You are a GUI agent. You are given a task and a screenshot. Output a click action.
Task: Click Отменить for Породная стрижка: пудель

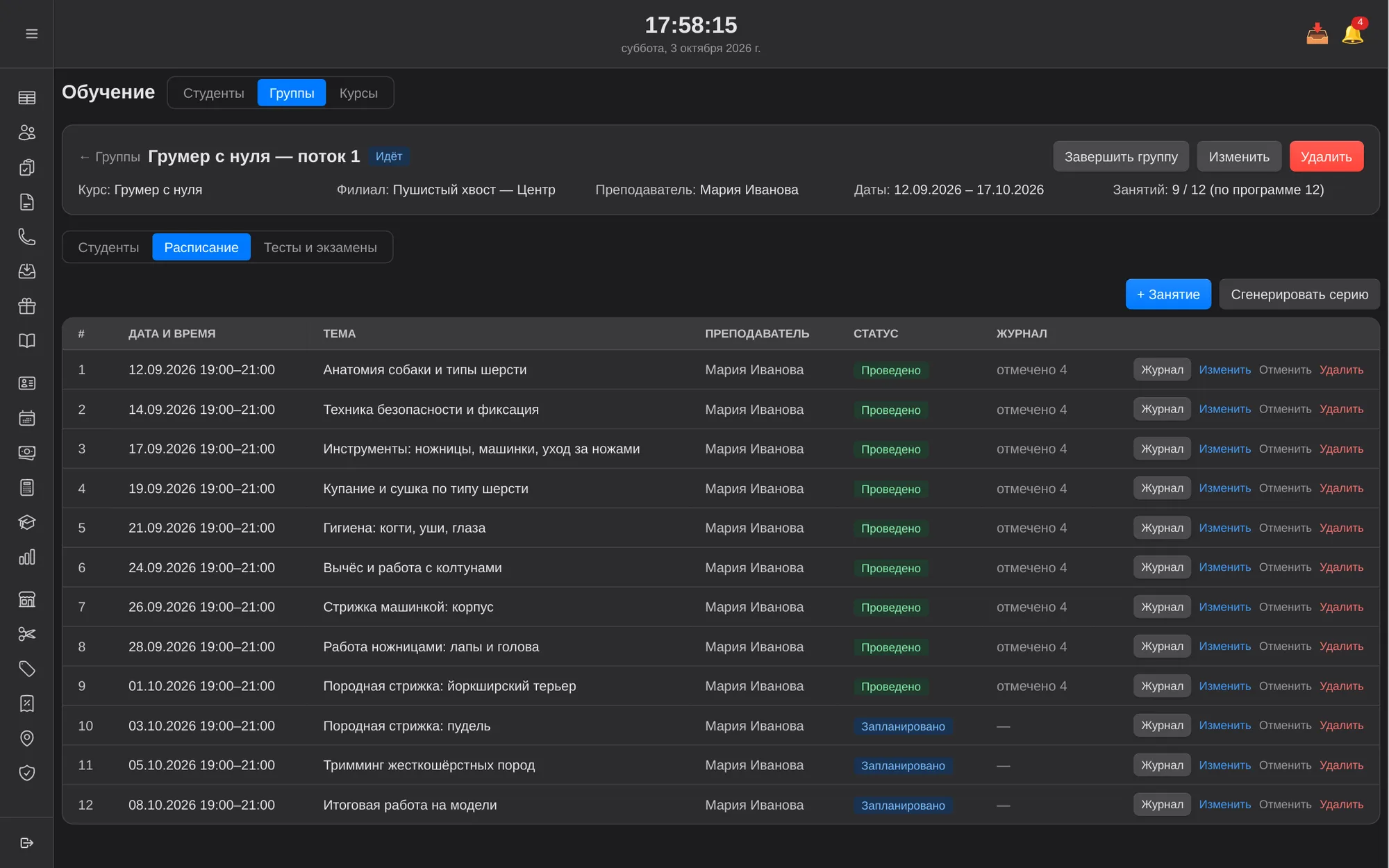1285,726
